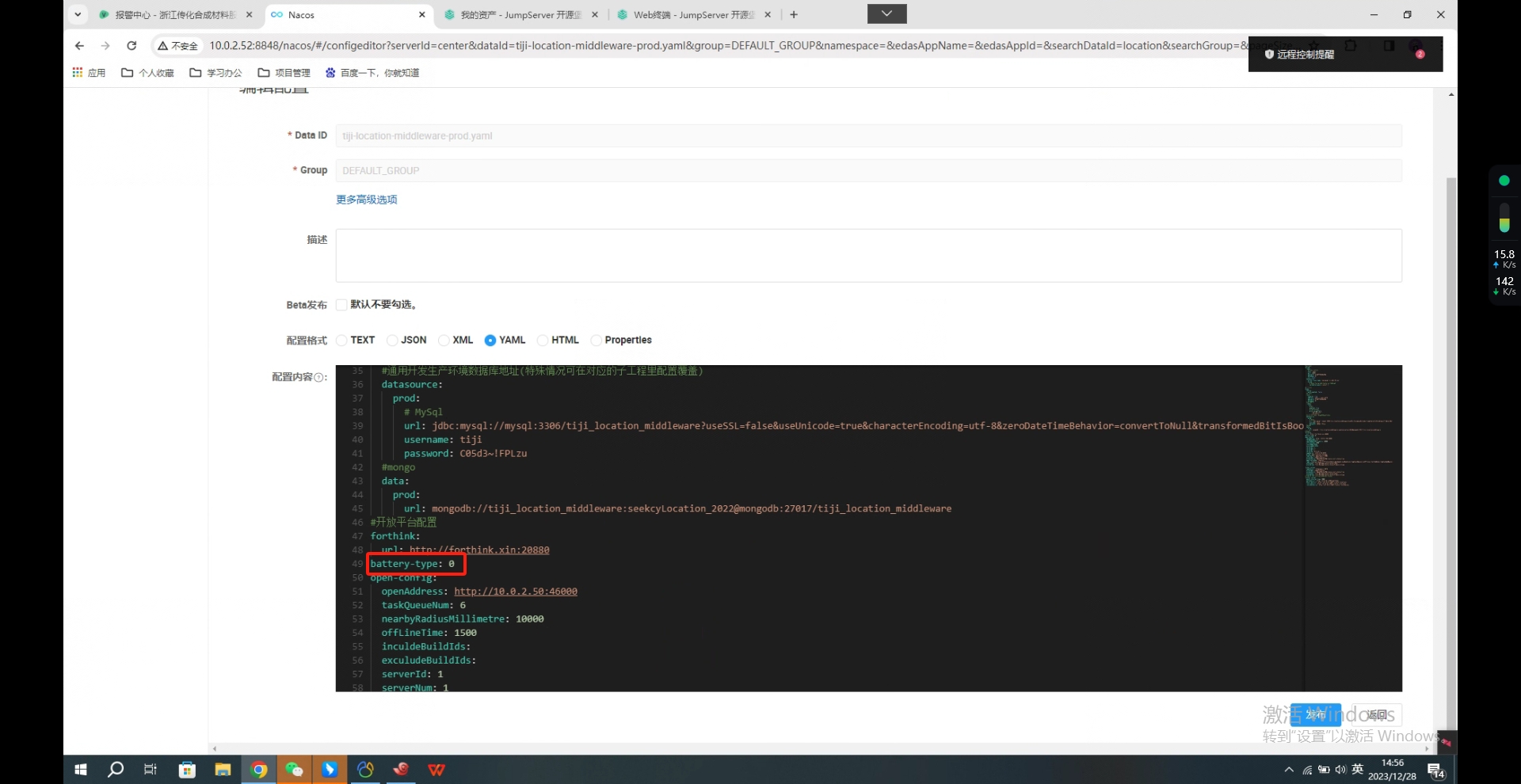Click the battery-type: 0 line in the editor

413,564
